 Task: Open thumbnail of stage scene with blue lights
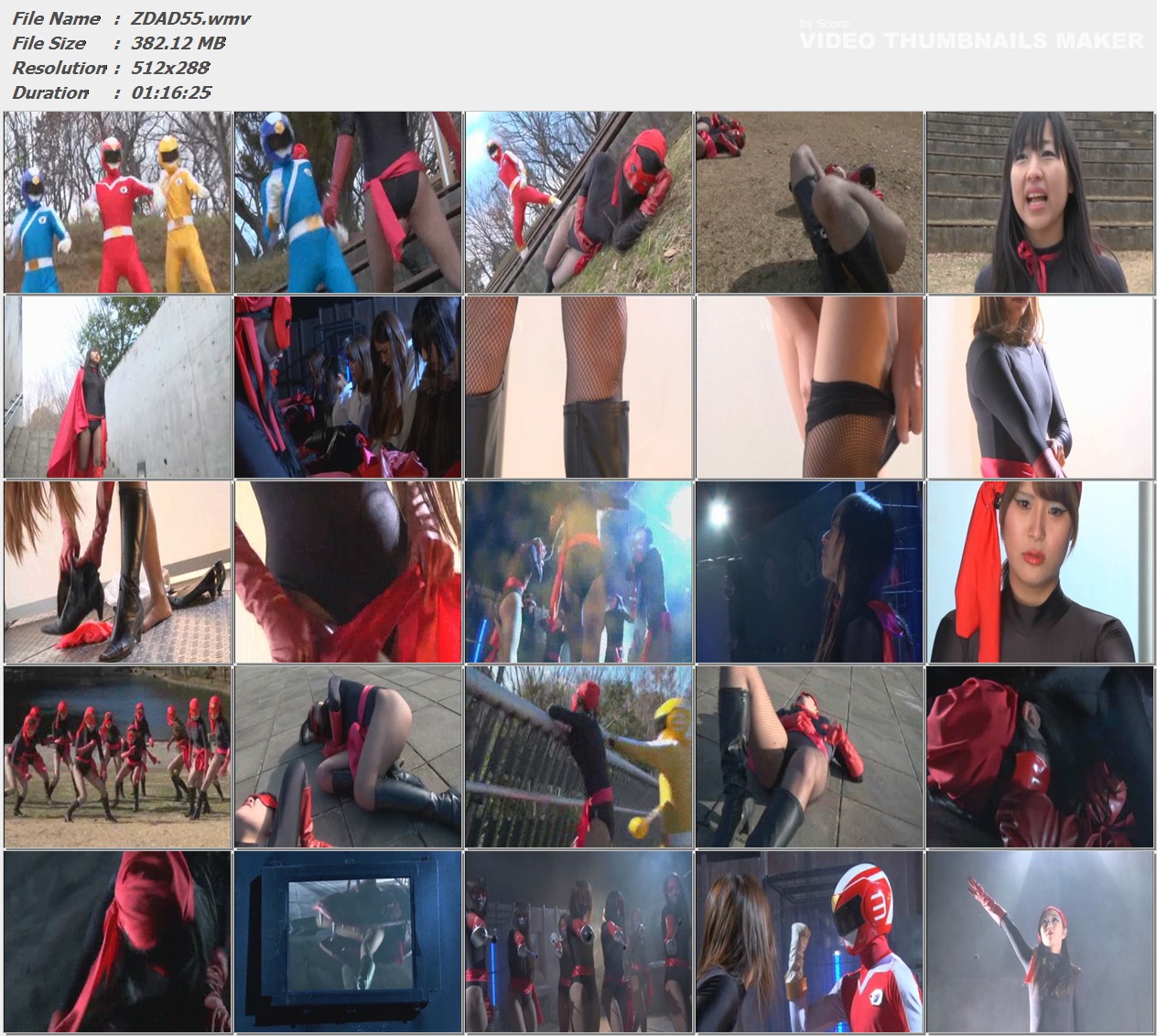578,572
